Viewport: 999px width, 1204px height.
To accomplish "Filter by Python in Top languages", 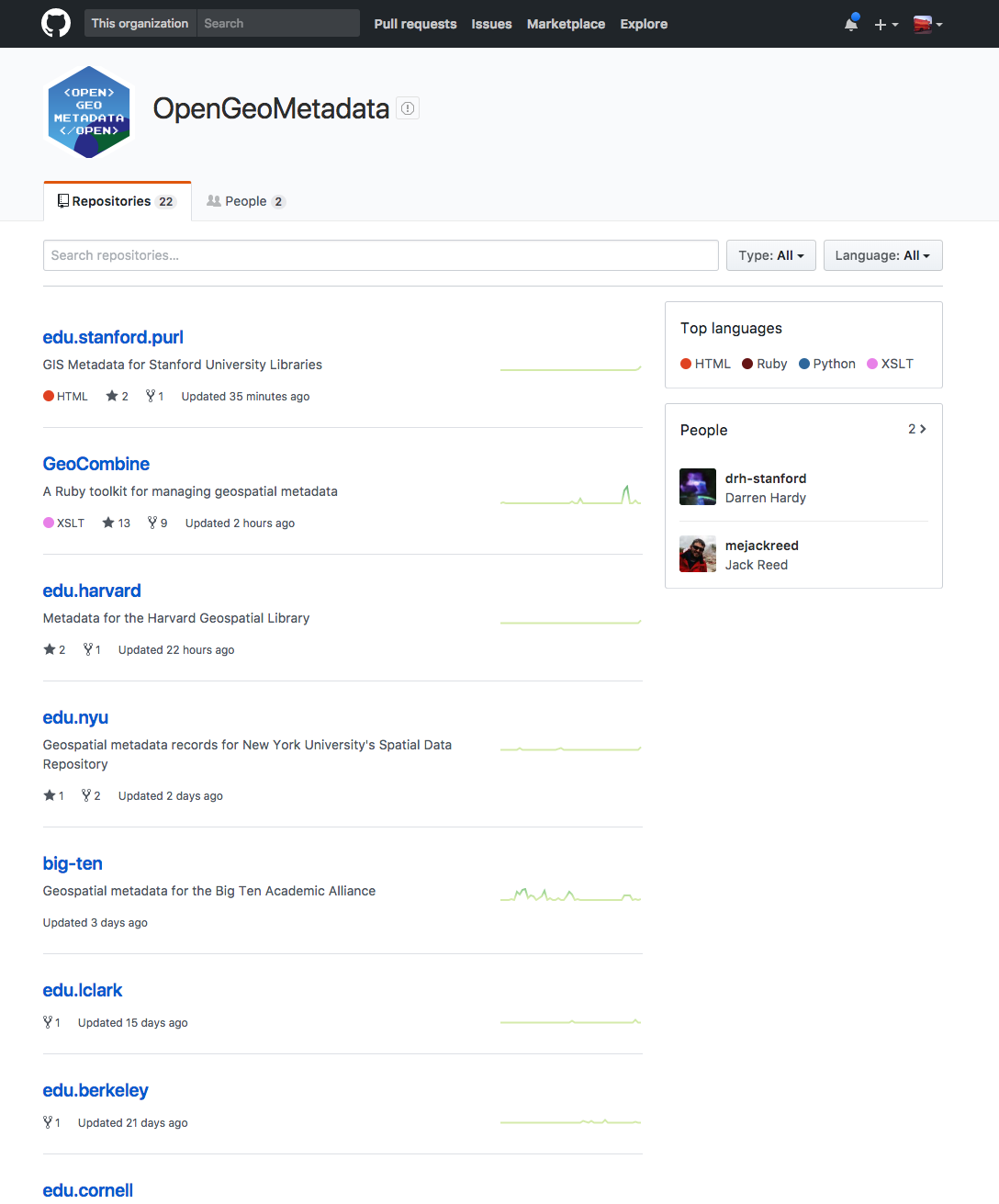I will coord(827,364).
